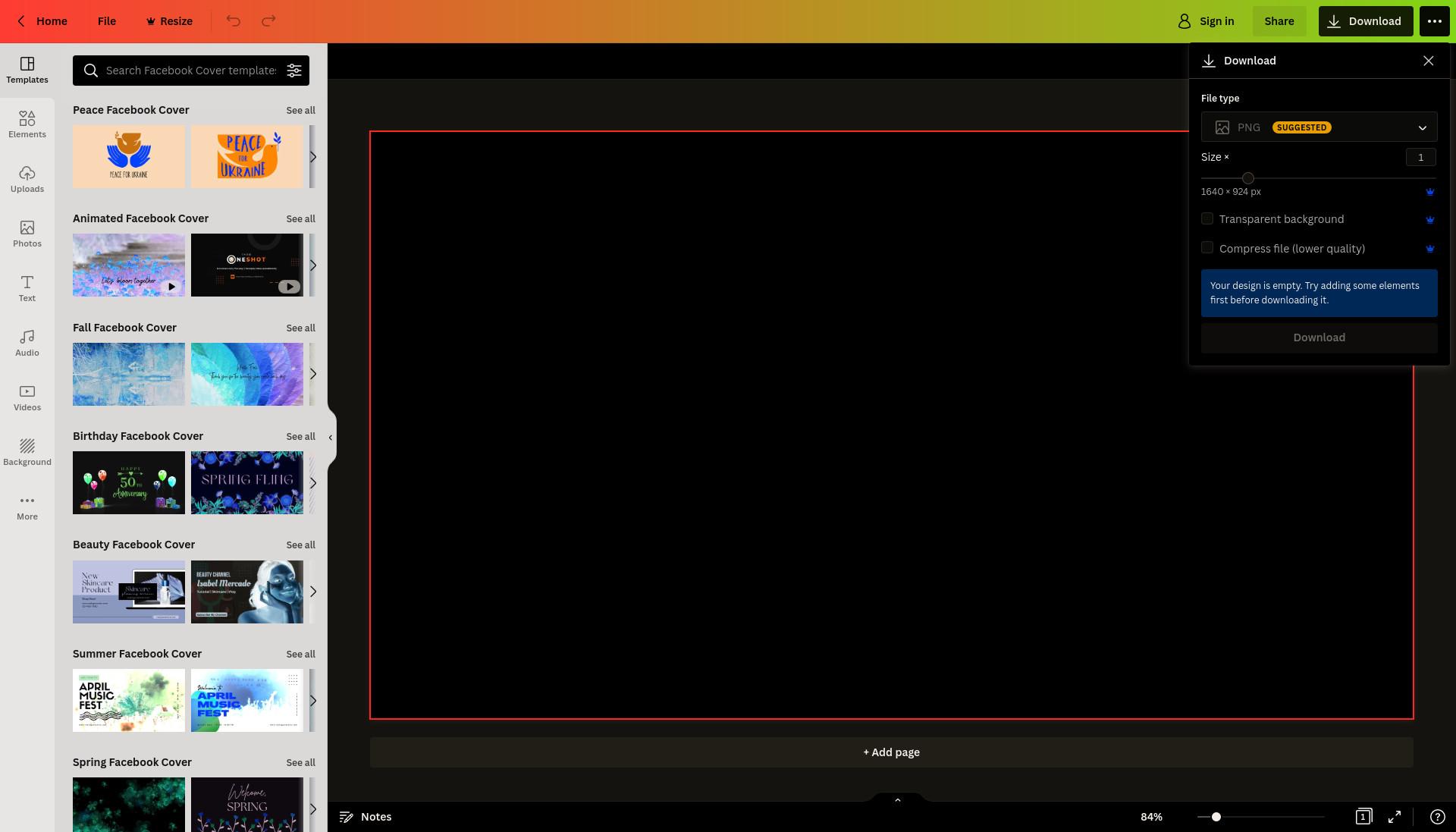See all Spring Facebook Cover templates

(x=300, y=763)
